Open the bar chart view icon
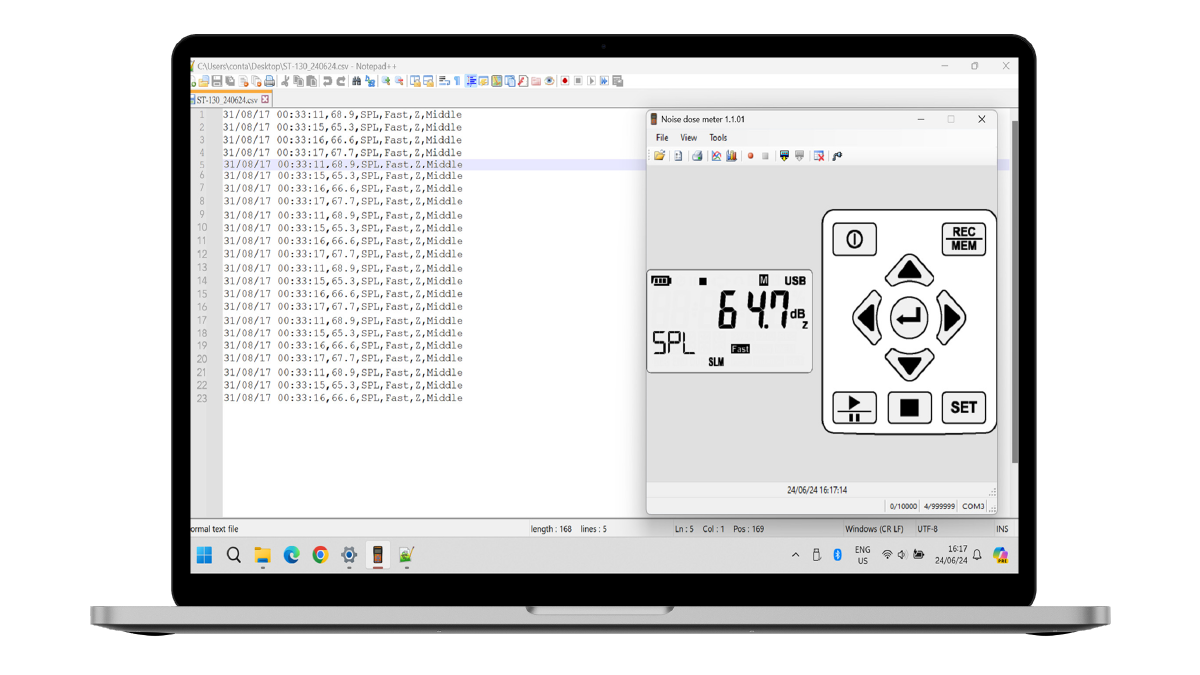 [x=732, y=156]
